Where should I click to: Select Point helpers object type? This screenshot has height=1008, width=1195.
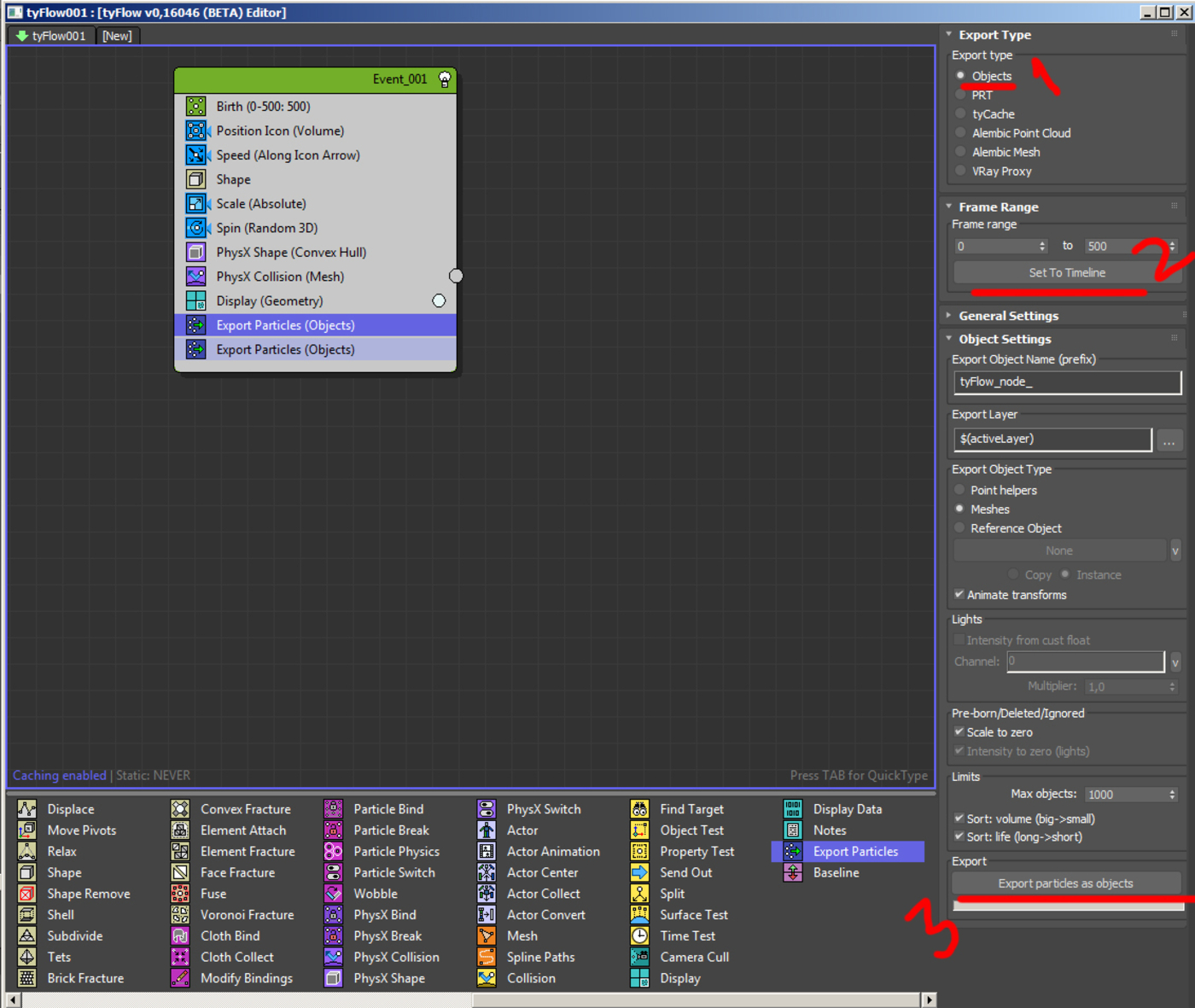(959, 490)
